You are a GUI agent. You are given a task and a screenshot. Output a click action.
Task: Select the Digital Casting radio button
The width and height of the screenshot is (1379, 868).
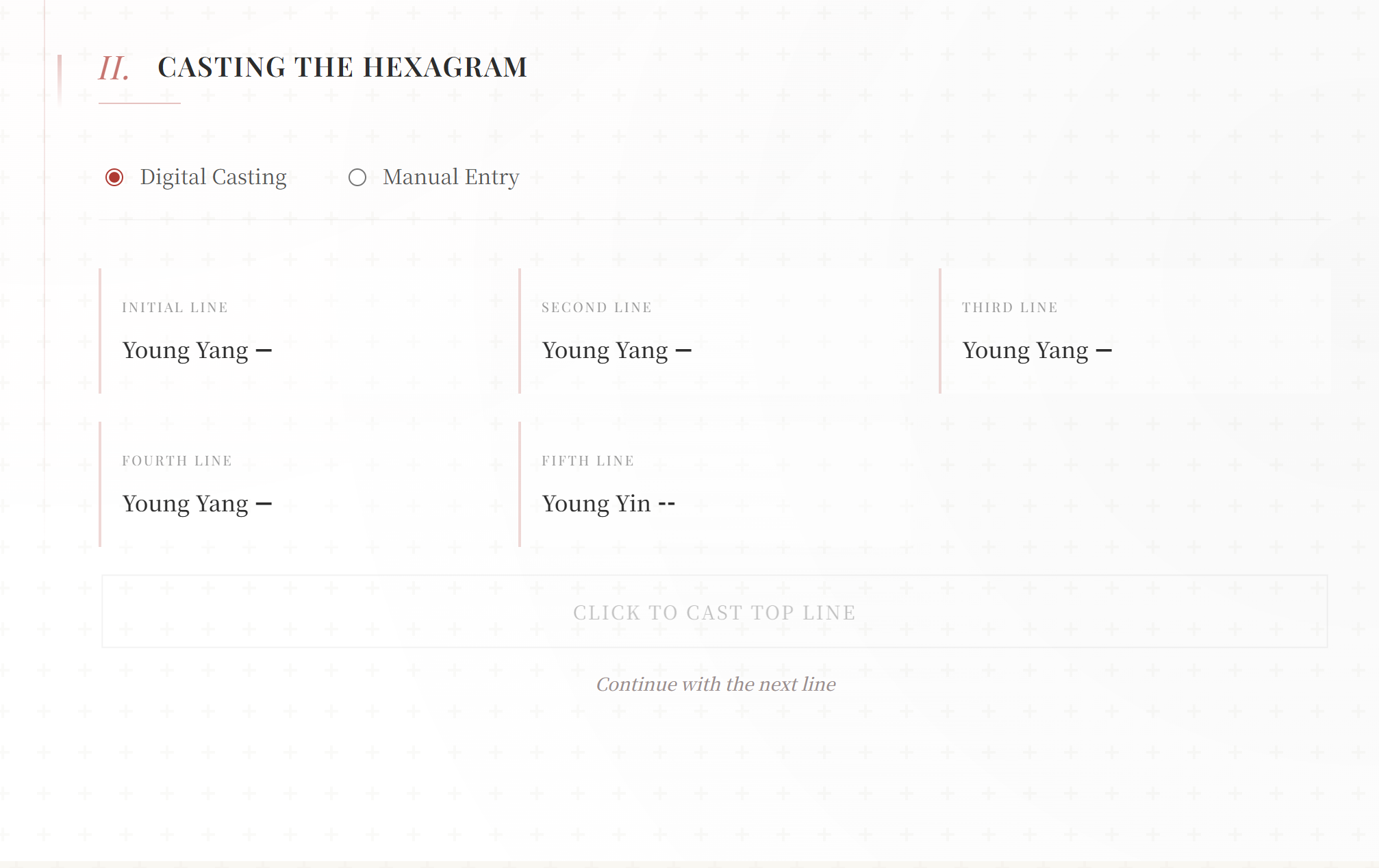point(115,177)
